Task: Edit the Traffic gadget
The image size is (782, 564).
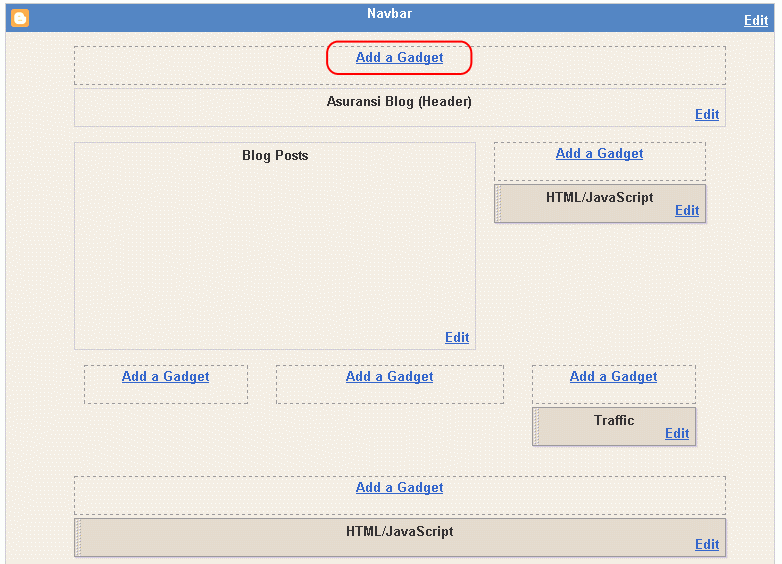Action: click(677, 433)
